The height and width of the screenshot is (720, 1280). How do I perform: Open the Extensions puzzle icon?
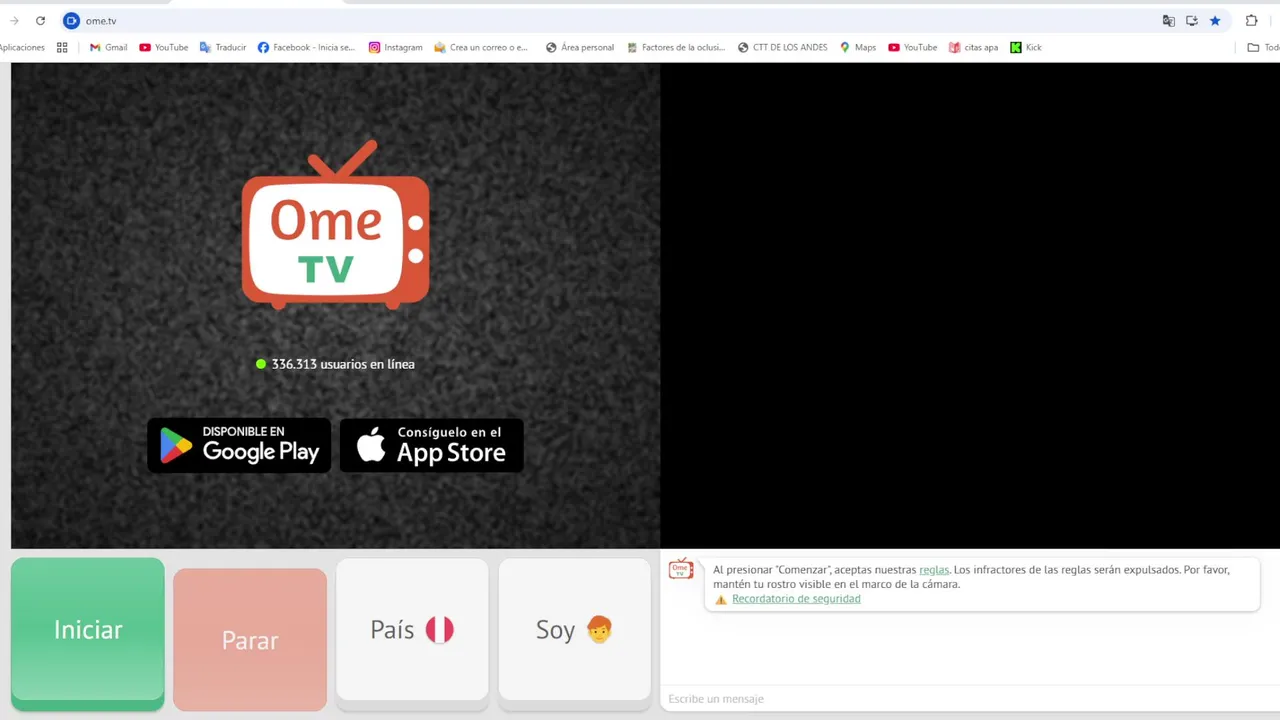coord(1251,20)
